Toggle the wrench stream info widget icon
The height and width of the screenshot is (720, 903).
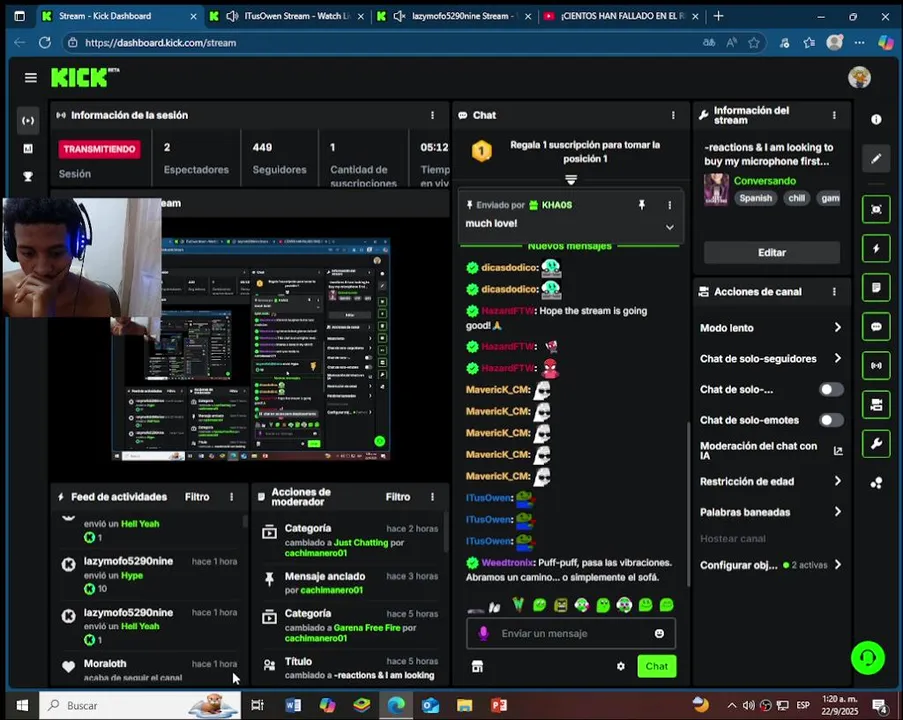(x=876, y=444)
